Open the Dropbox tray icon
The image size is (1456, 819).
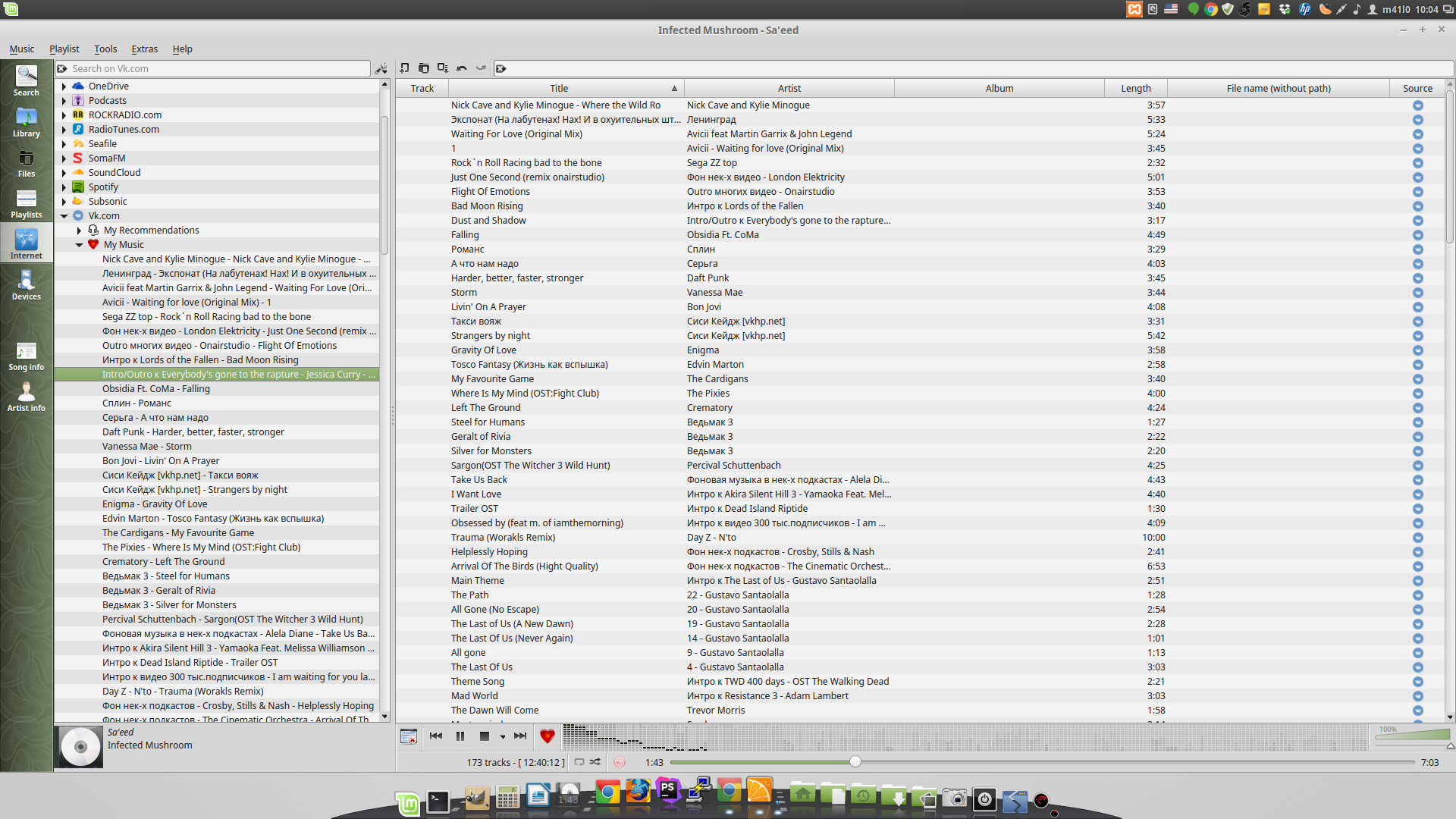point(1285,9)
